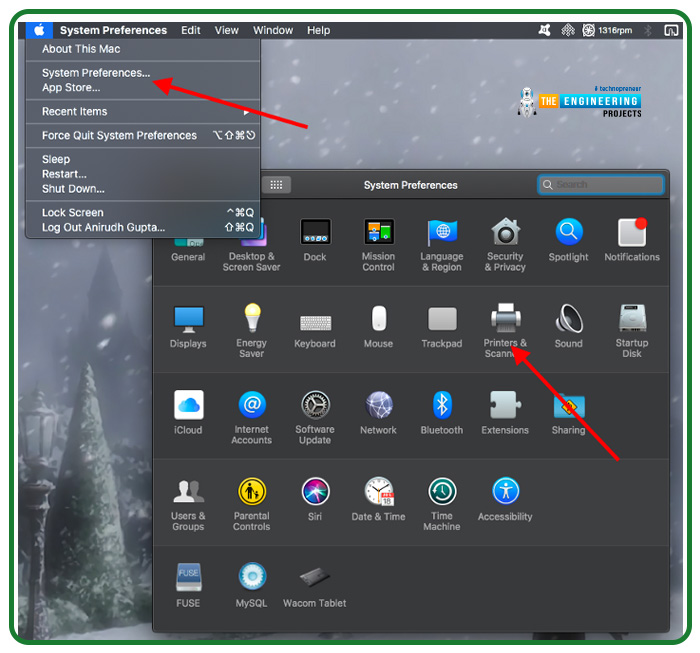This screenshot has height=653, width=700.
Task: Click the Show All grid button
Action: [x=276, y=185]
